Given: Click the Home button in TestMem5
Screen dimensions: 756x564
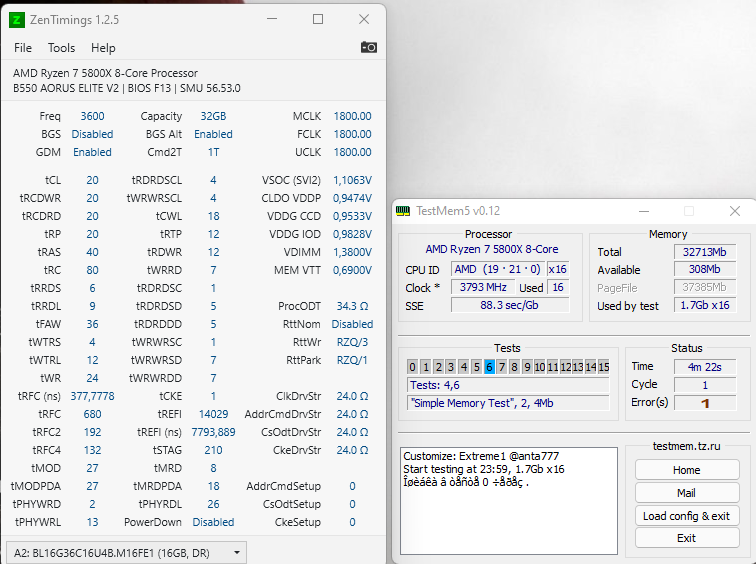Looking at the screenshot, I should (x=687, y=470).
